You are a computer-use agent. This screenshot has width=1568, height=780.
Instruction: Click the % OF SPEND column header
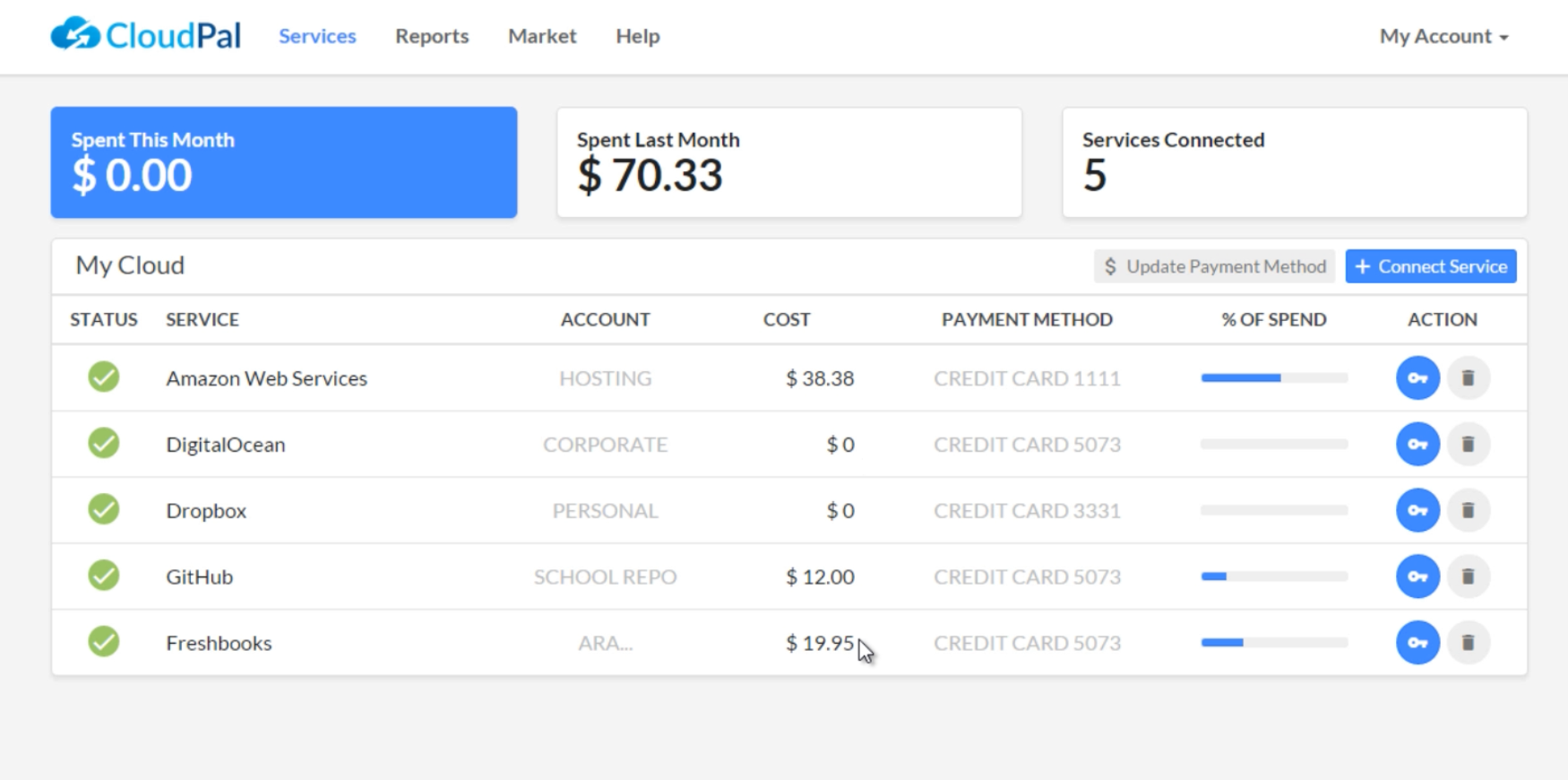click(1274, 319)
